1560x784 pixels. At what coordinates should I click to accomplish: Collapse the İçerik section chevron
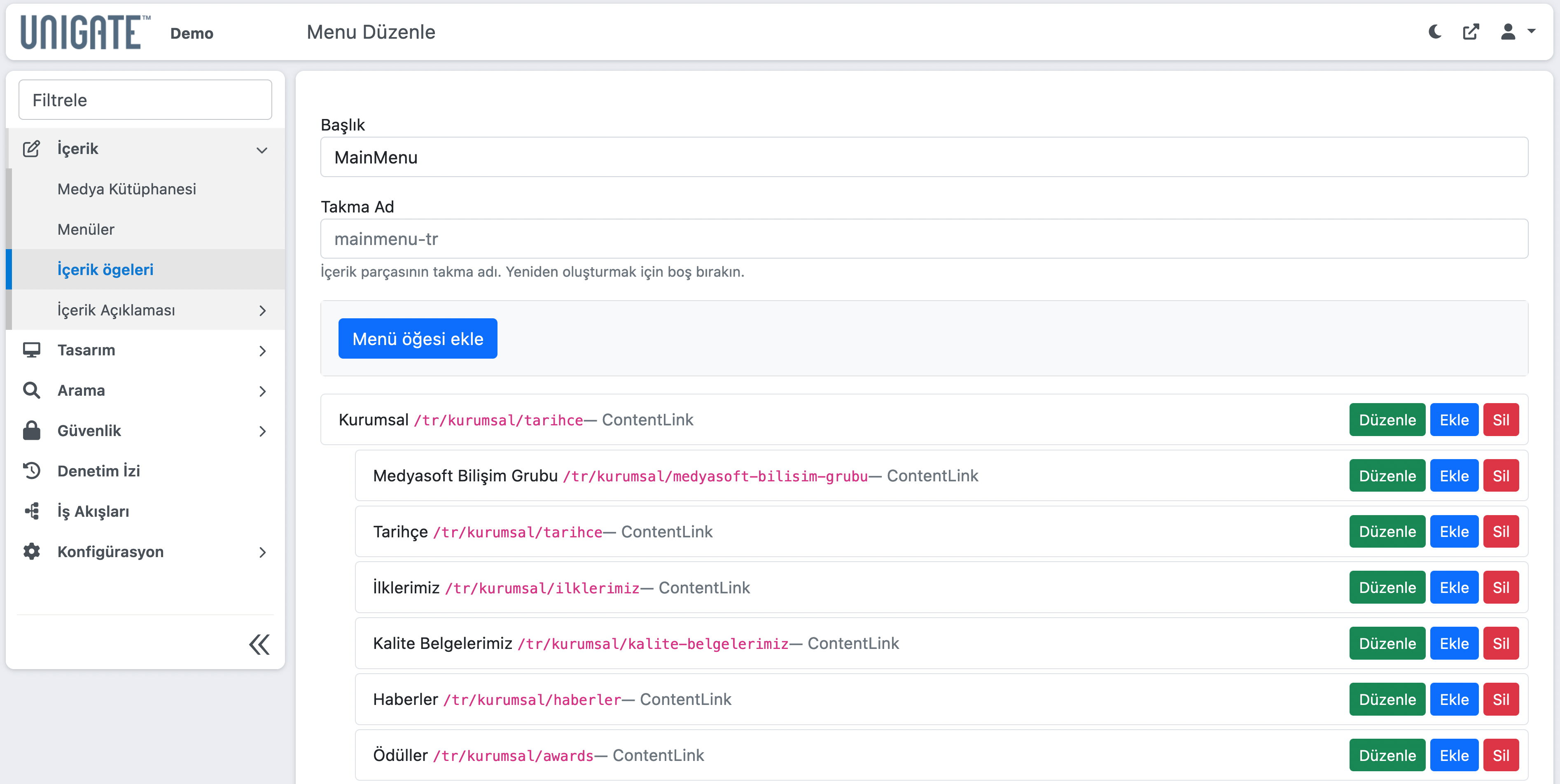pyautogui.click(x=262, y=150)
